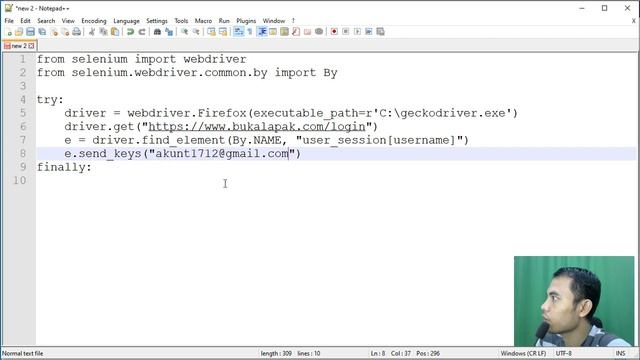
Task: Open Folder as Workspace panel
Action: 307,32
